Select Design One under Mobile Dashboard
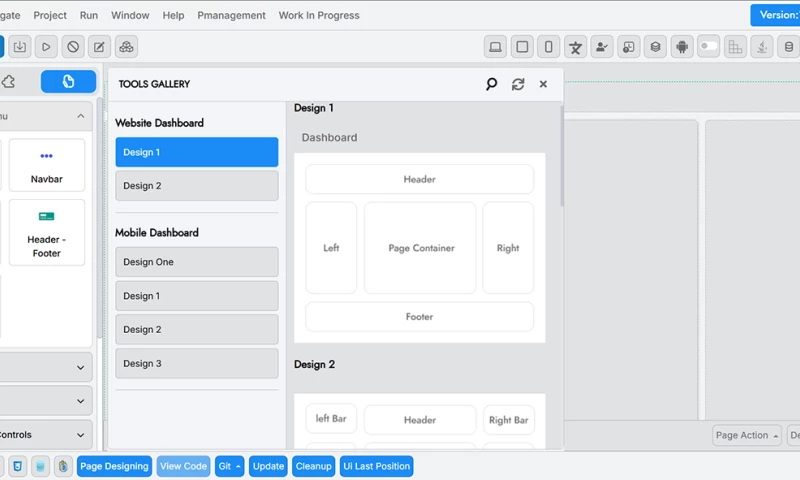 point(196,262)
